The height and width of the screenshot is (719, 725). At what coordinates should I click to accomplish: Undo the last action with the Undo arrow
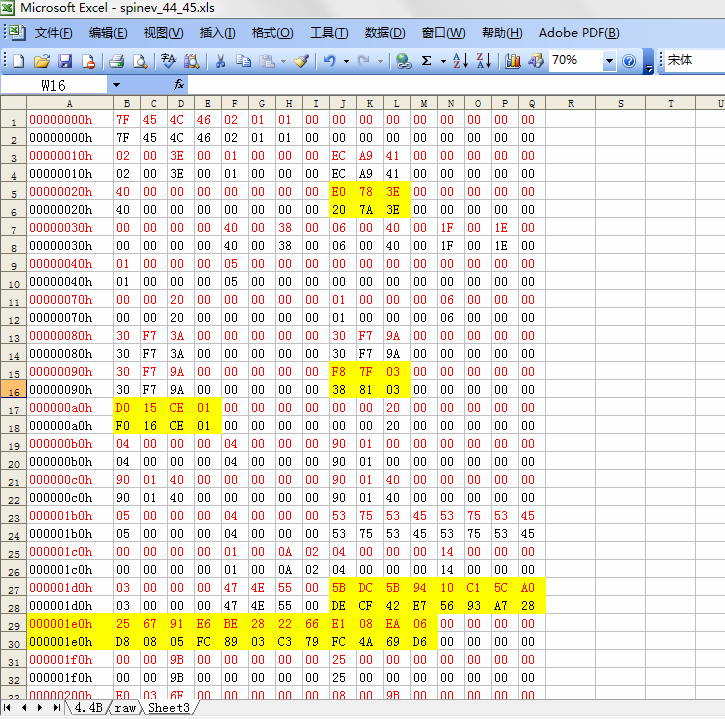pyautogui.click(x=330, y=61)
